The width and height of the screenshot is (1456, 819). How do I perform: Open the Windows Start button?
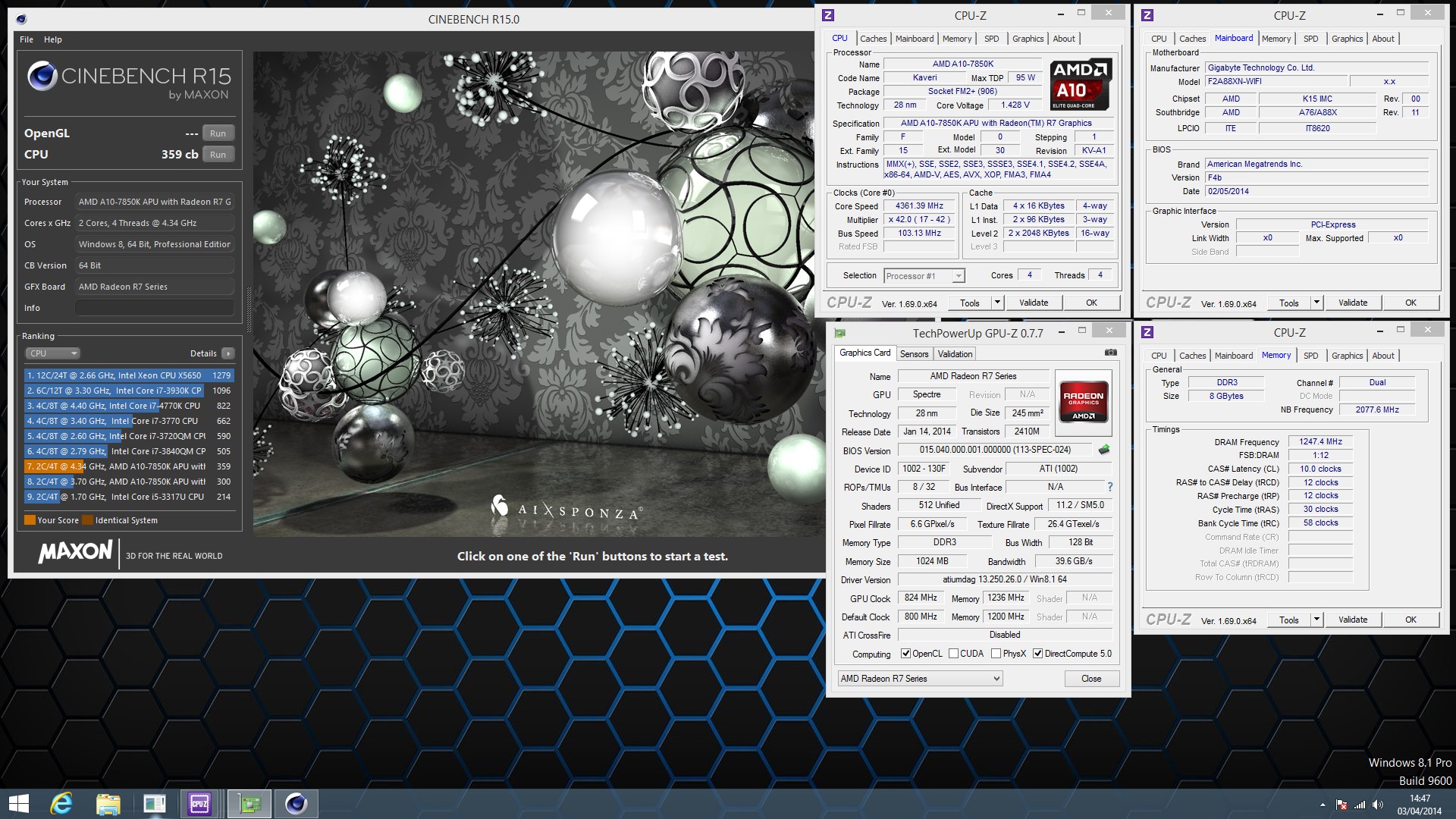(x=18, y=803)
